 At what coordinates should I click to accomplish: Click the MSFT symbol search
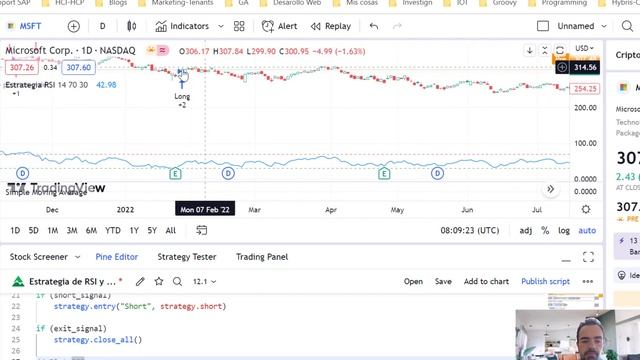[x=25, y=26]
